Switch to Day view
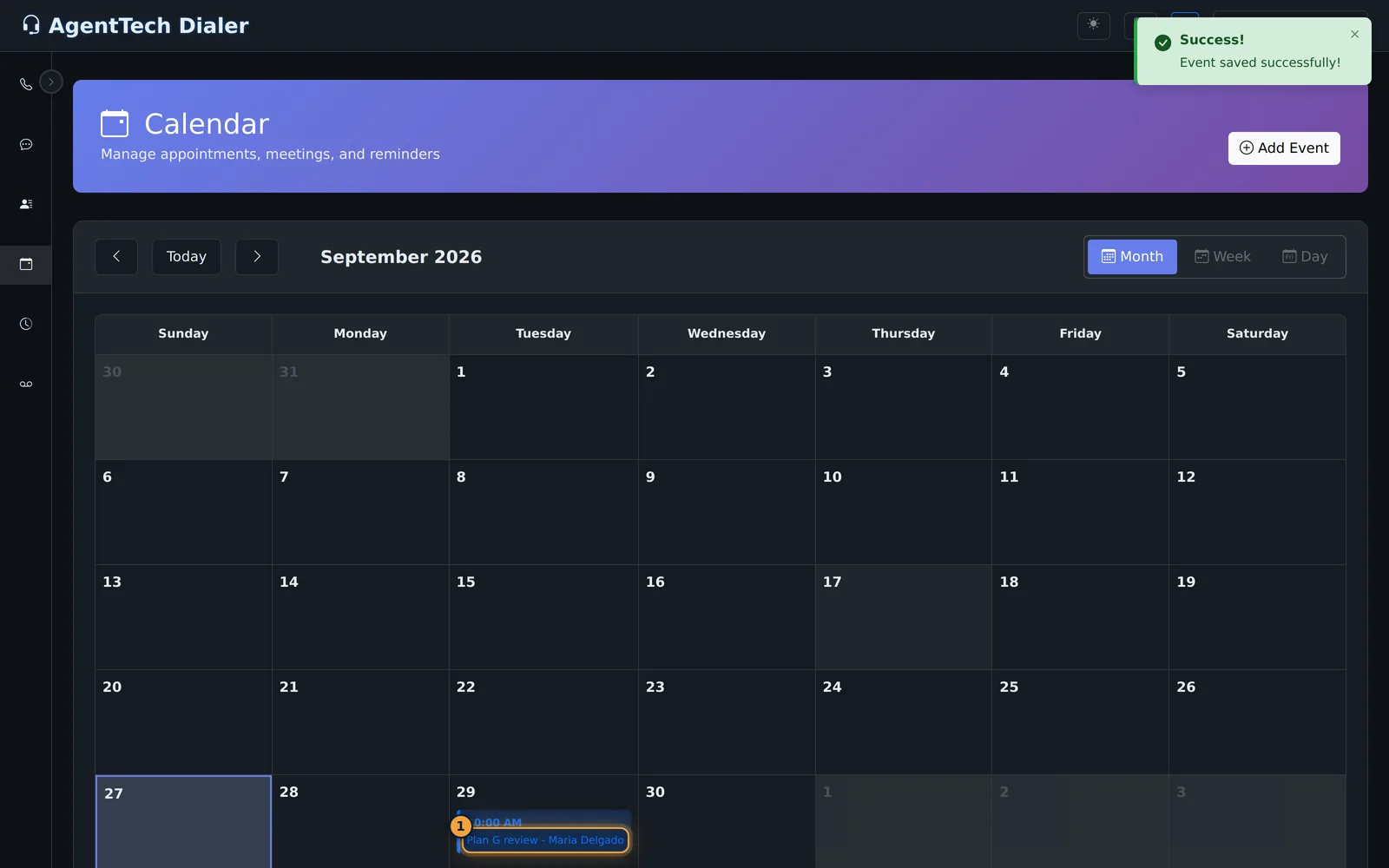This screenshot has width=1389, height=868. [1305, 257]
